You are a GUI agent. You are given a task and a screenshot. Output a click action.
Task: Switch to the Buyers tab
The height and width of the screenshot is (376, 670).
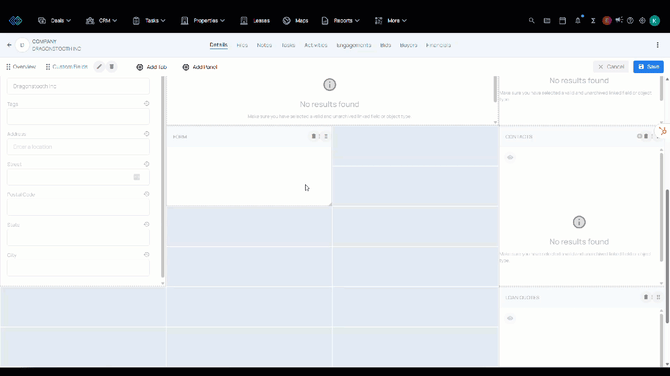[x=408, y=45]
